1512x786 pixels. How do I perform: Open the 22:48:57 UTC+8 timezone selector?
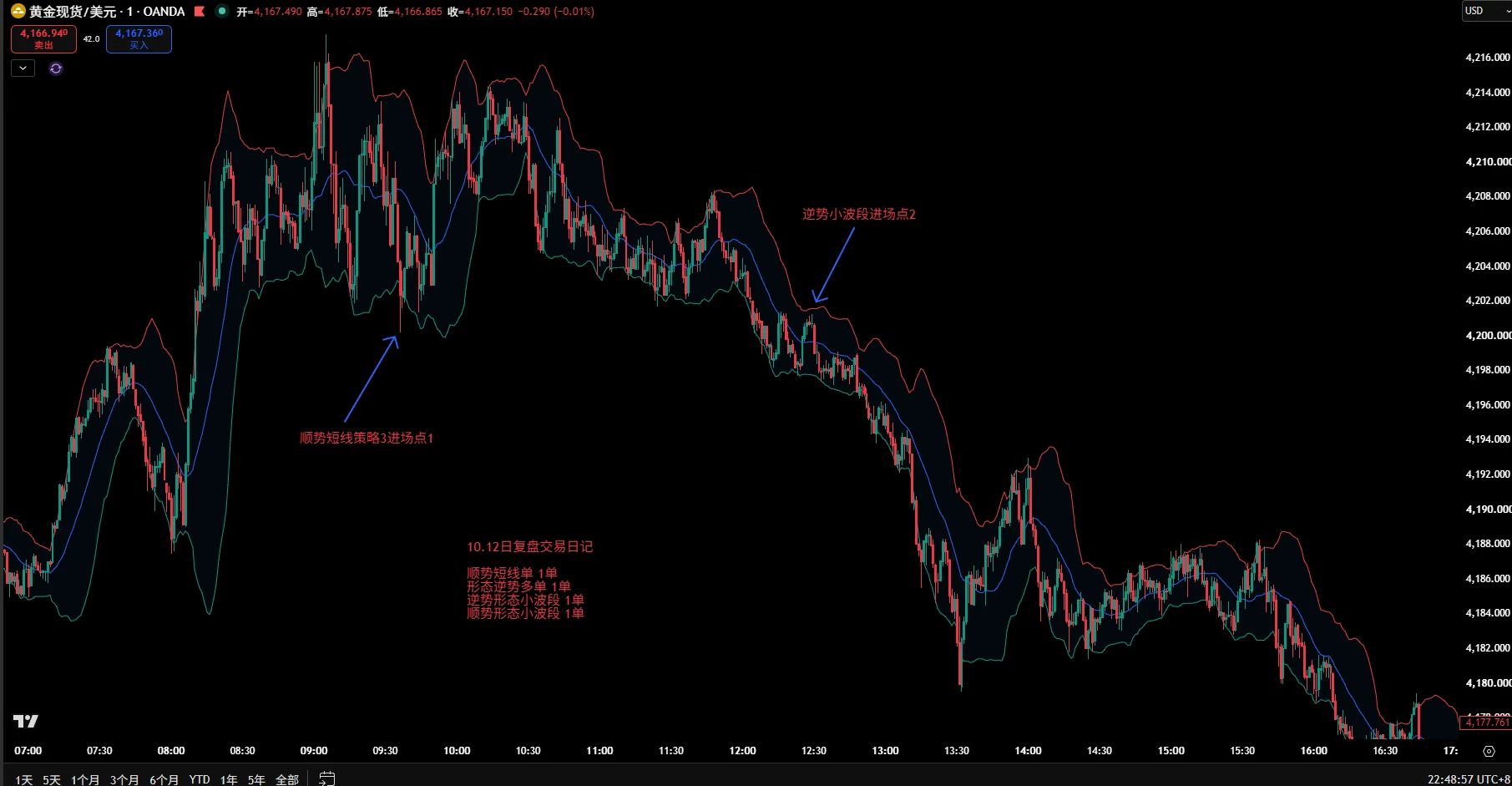(x=1469, y=779)
